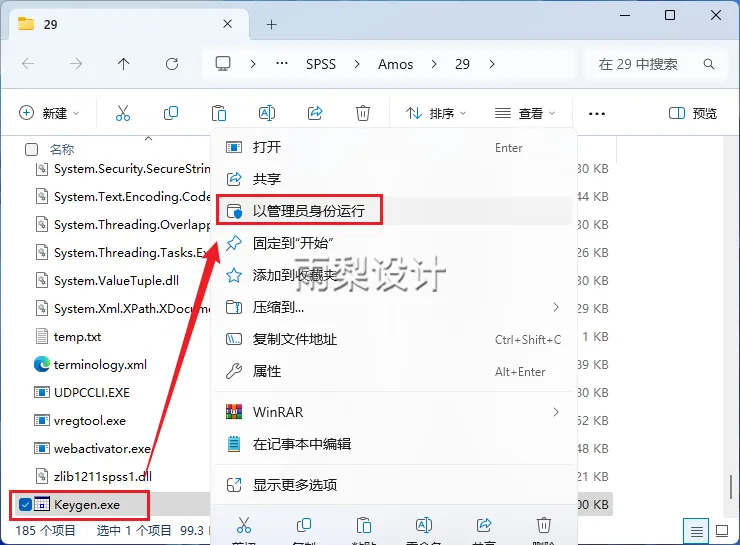Select 共享 in the context menu
The height and width of the screenshot is (545, 740).
coord(394,179)
